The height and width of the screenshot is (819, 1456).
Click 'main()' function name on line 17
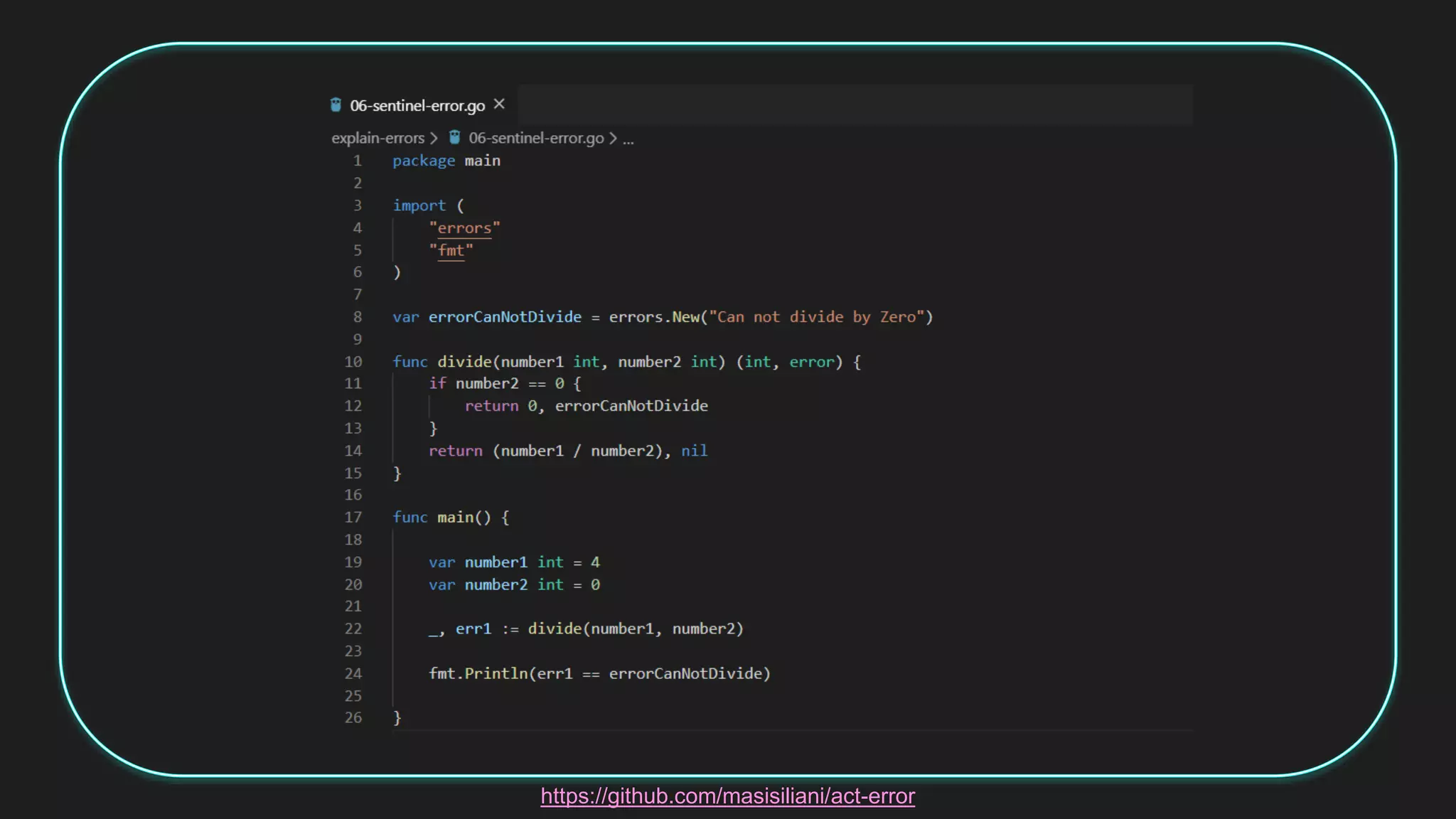[x=464, y=518]
